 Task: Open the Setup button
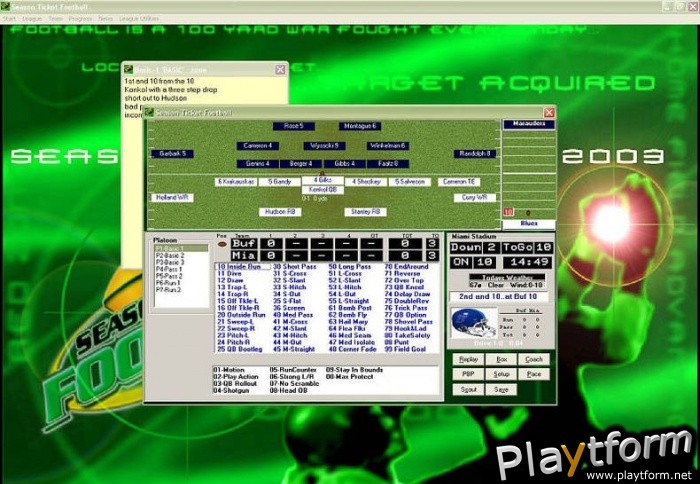[501, 374]
